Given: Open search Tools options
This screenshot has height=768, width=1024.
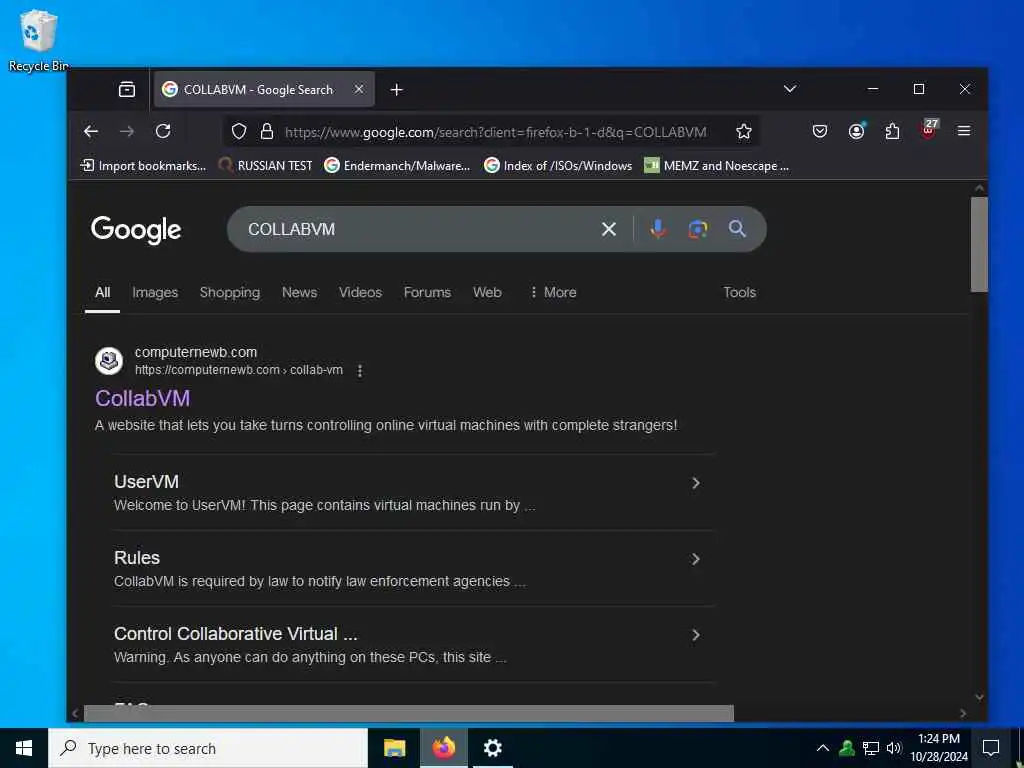Looking at the screenshot, I should (x=739, y=293).
